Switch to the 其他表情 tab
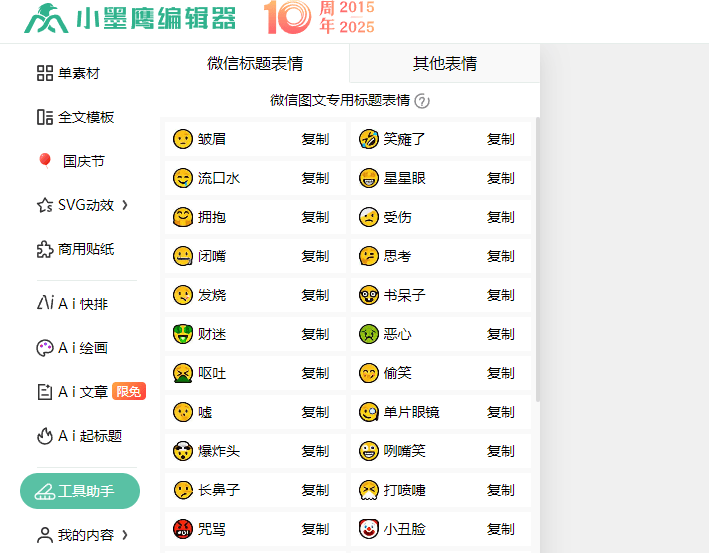Screen dimensions: 709x553 point(445,64)
